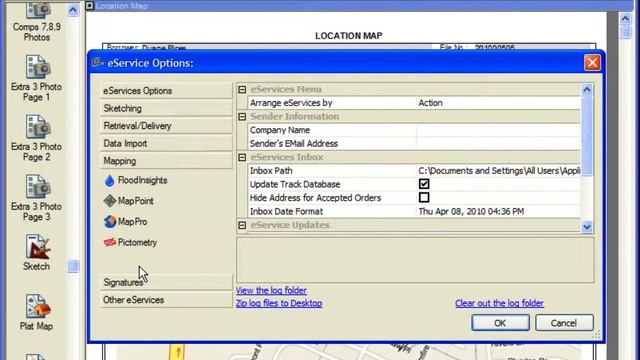Viewport: 640px width, 360px height.
Task: Collapse the eServices Menu section
Action: (x=242, y=89)
